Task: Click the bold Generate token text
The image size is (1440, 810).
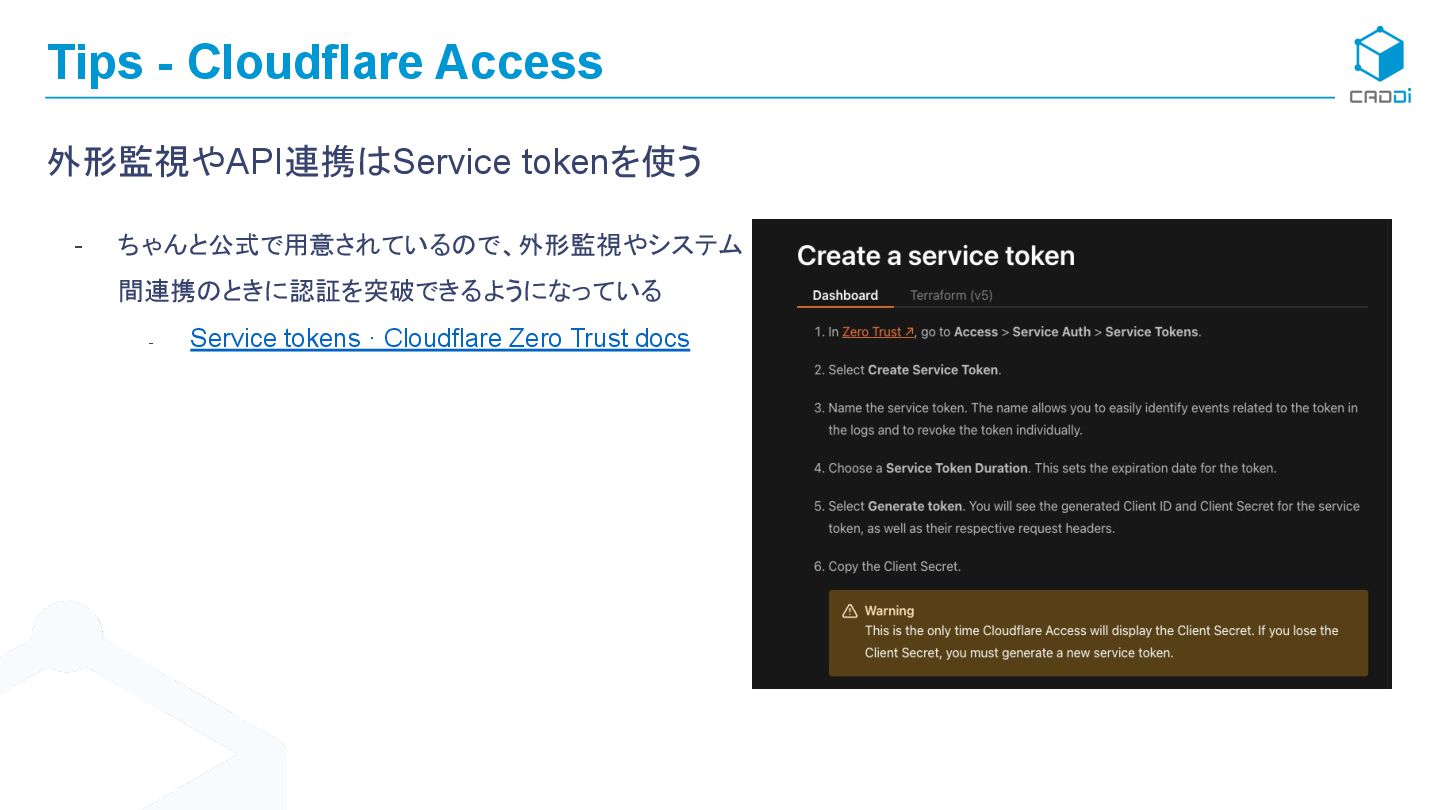Action: (915, 506)
